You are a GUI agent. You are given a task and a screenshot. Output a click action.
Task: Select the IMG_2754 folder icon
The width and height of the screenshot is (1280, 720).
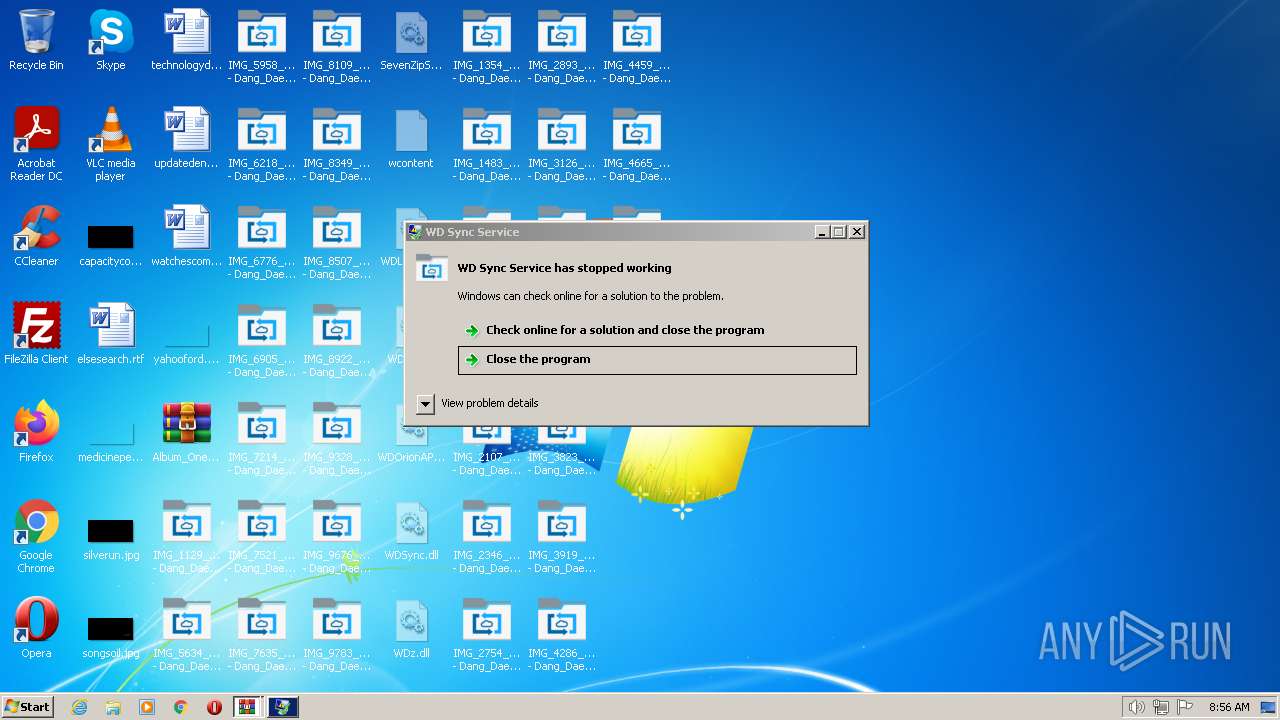pos(486,635)
